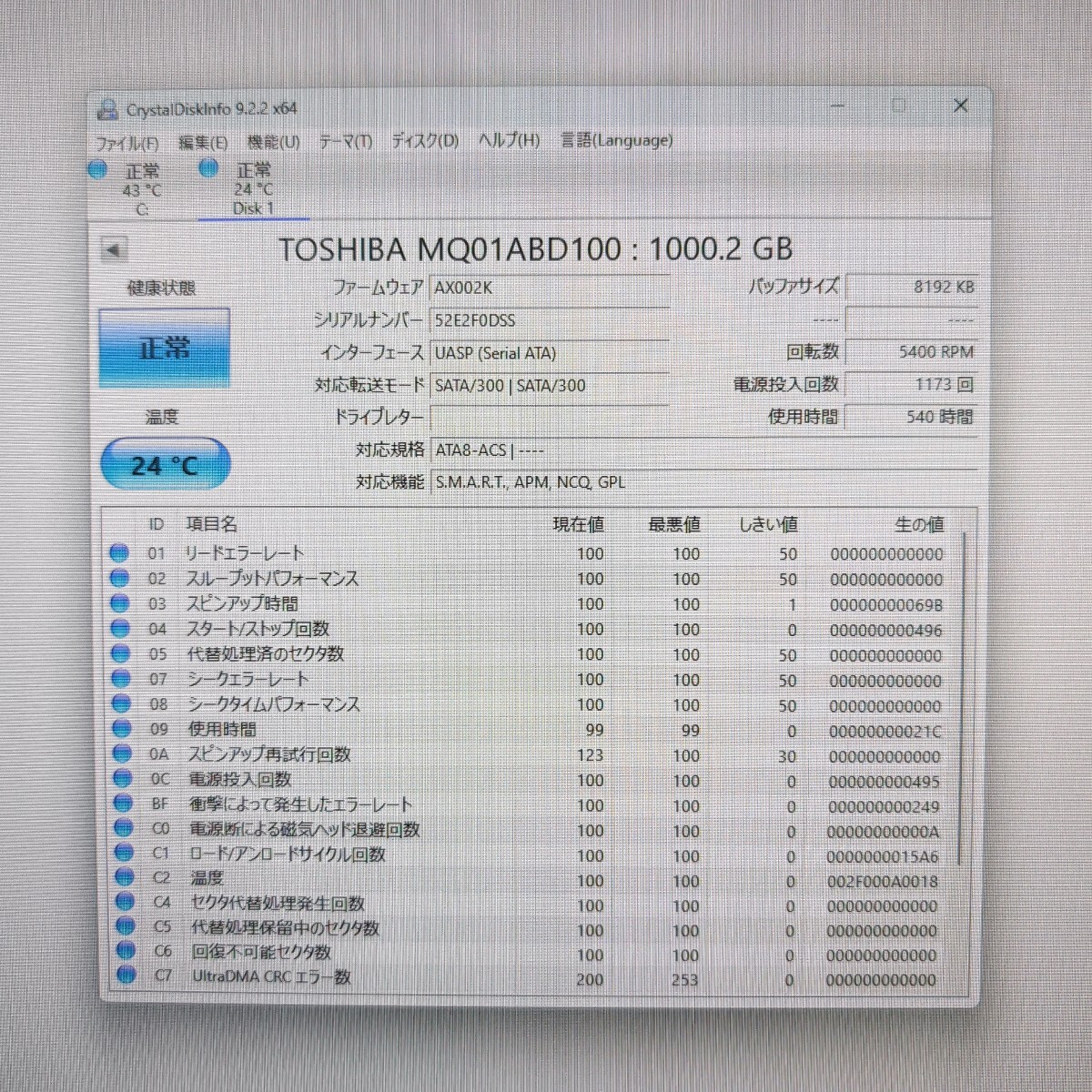Open the テーマ(T) menu
The image size is (1092, 1092).
(x=346, y=141)
